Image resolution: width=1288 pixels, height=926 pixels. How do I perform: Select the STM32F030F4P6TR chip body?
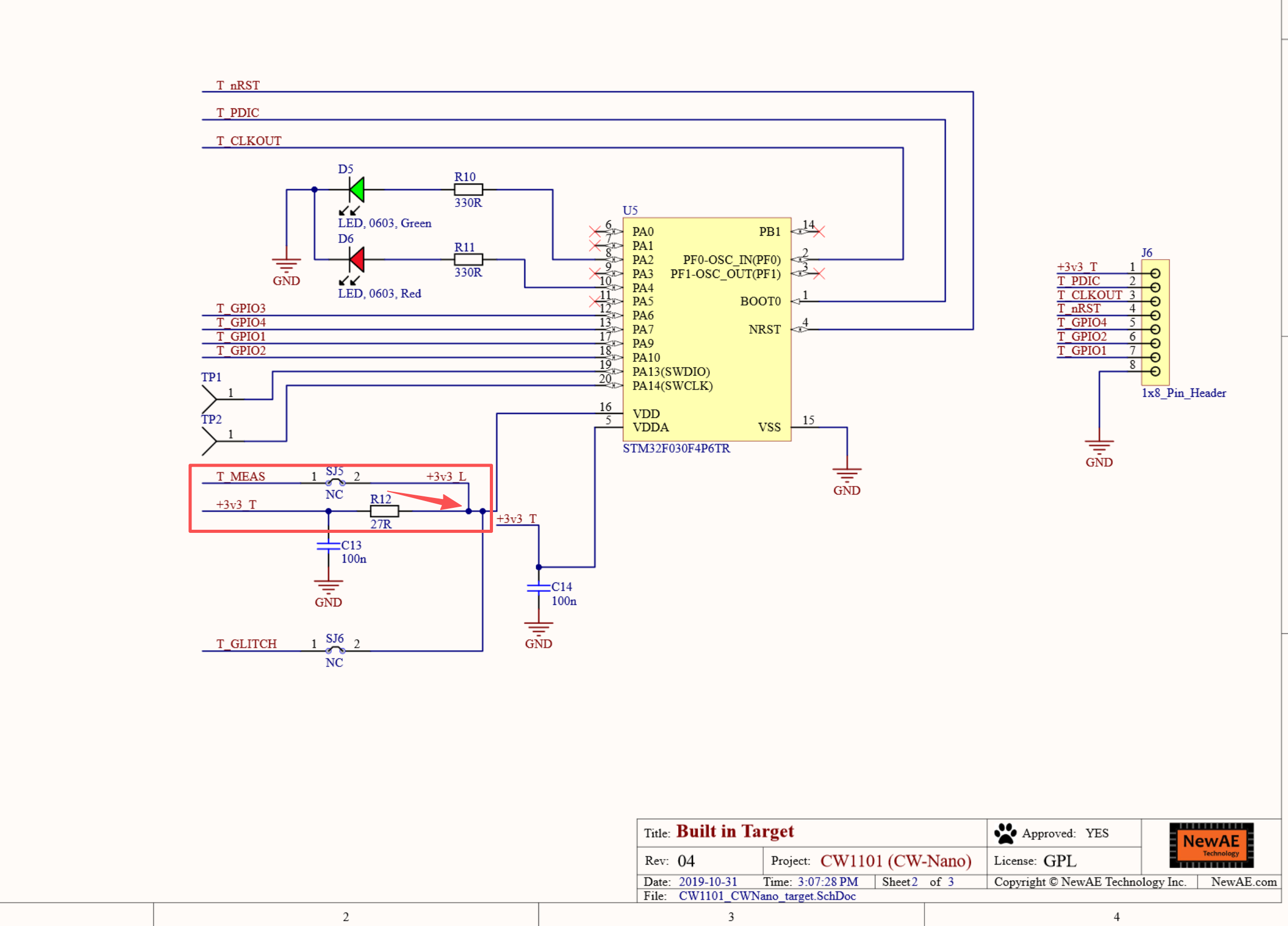[x=706, y=330]
